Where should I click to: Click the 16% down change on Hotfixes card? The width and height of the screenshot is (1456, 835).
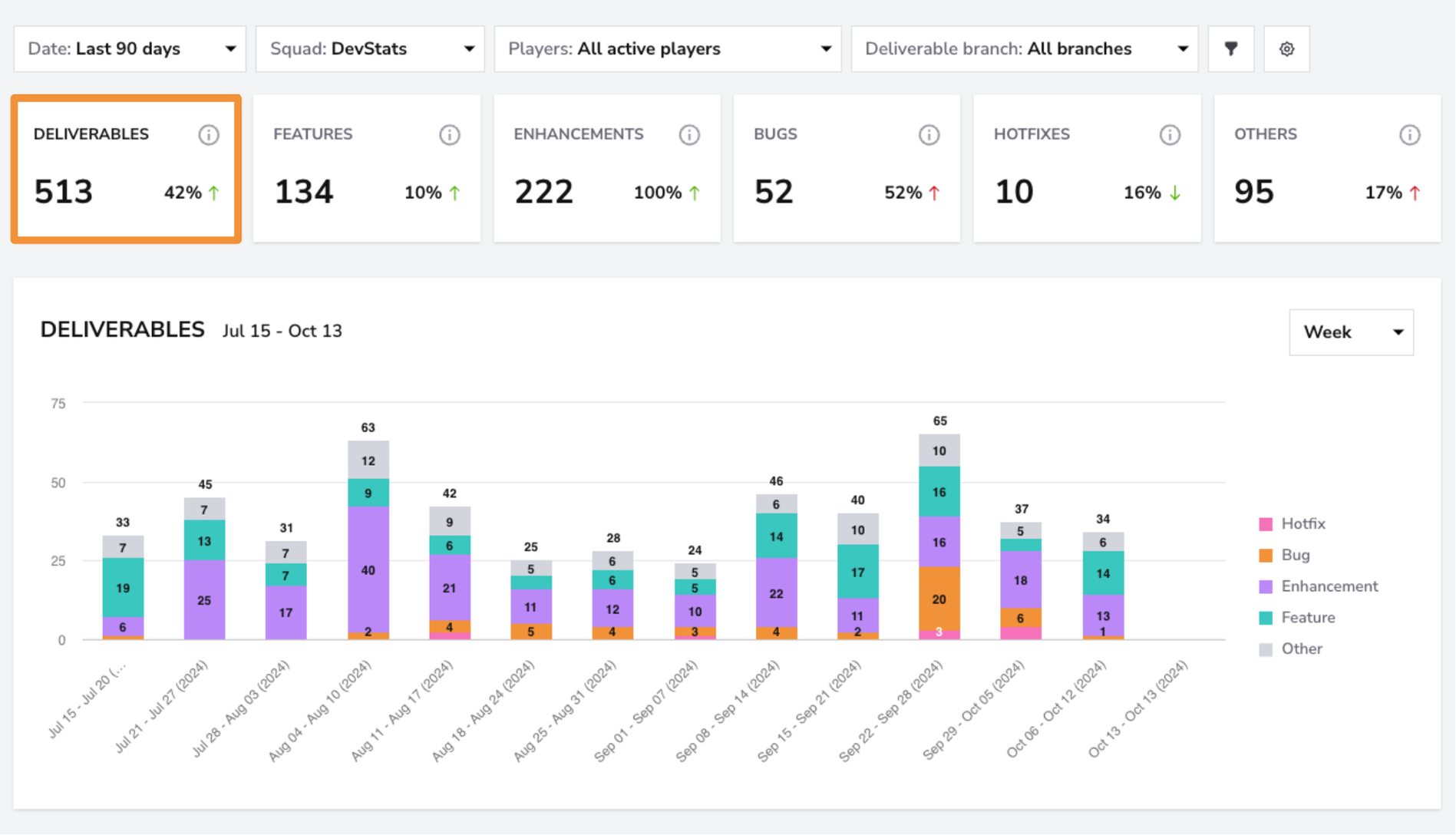tap(1142, 193)
